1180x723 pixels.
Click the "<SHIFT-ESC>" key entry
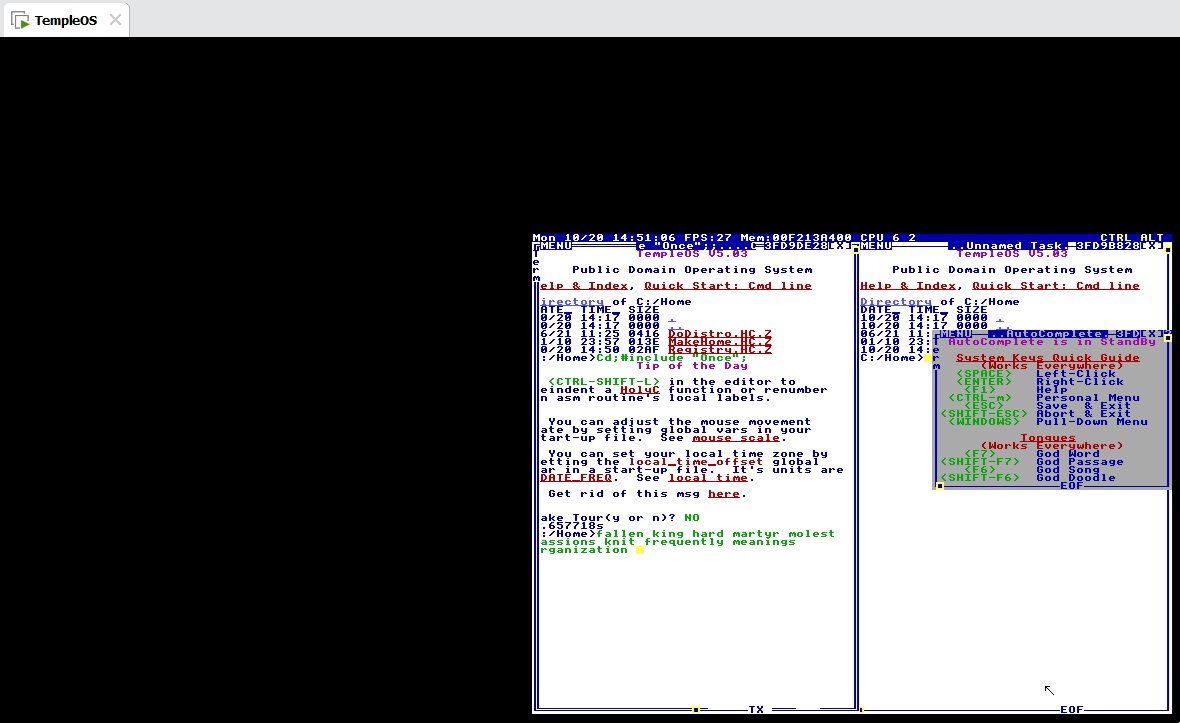pos(984,413)
